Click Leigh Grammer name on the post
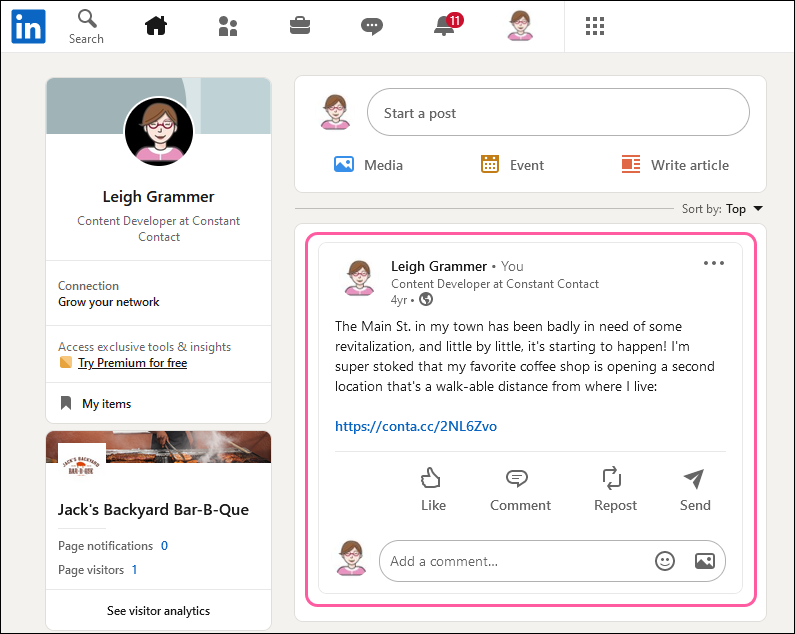Viewport: 795px width, 634px height. click(439, 266)
